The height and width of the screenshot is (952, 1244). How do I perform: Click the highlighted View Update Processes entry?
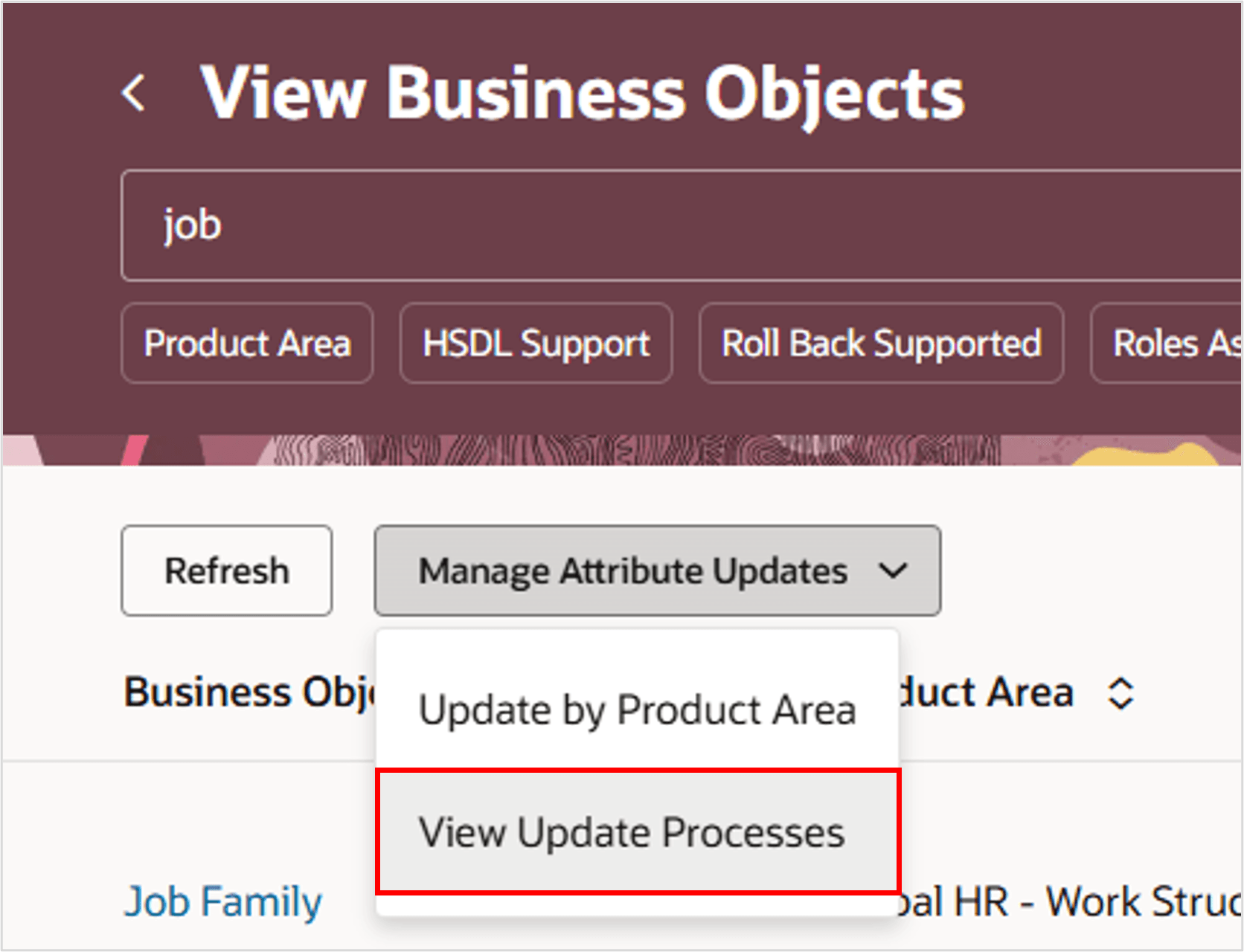click(x=632, y=832)
